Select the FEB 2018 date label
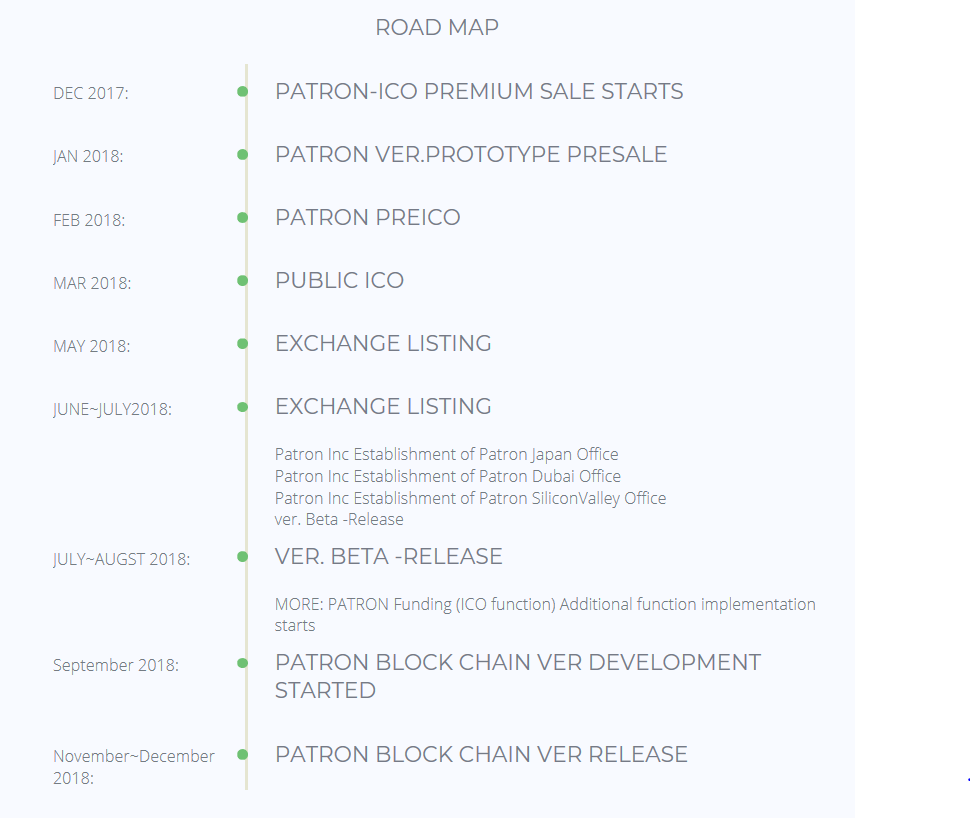The width and height of the screenshot is (970, 818). (89, 220)
